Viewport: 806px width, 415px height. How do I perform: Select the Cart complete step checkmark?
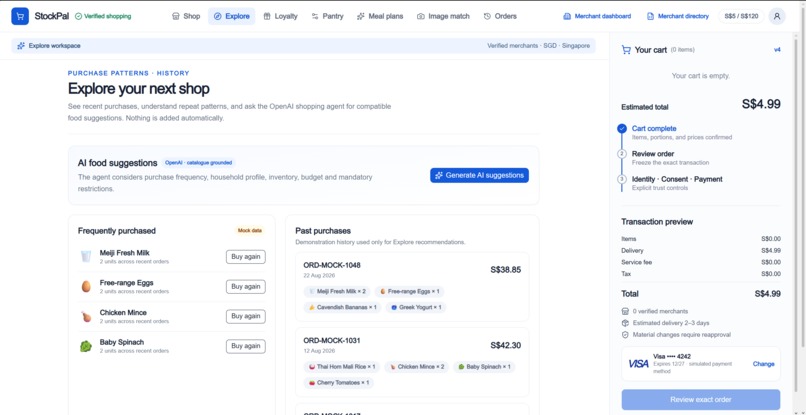click(622, 129)
